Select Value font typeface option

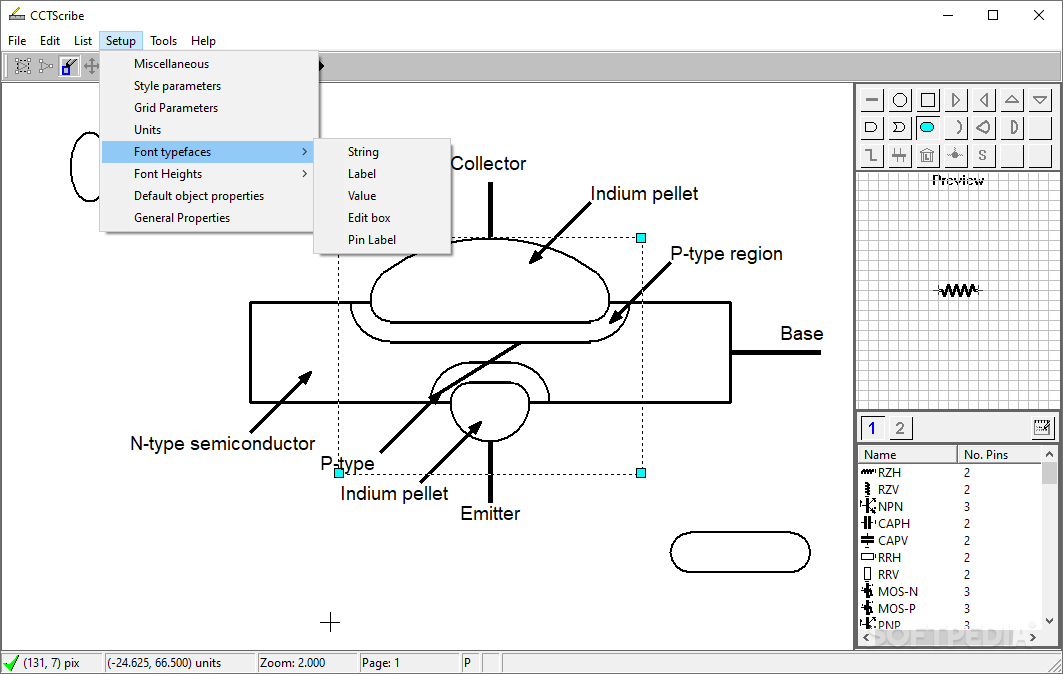(382, 196)
